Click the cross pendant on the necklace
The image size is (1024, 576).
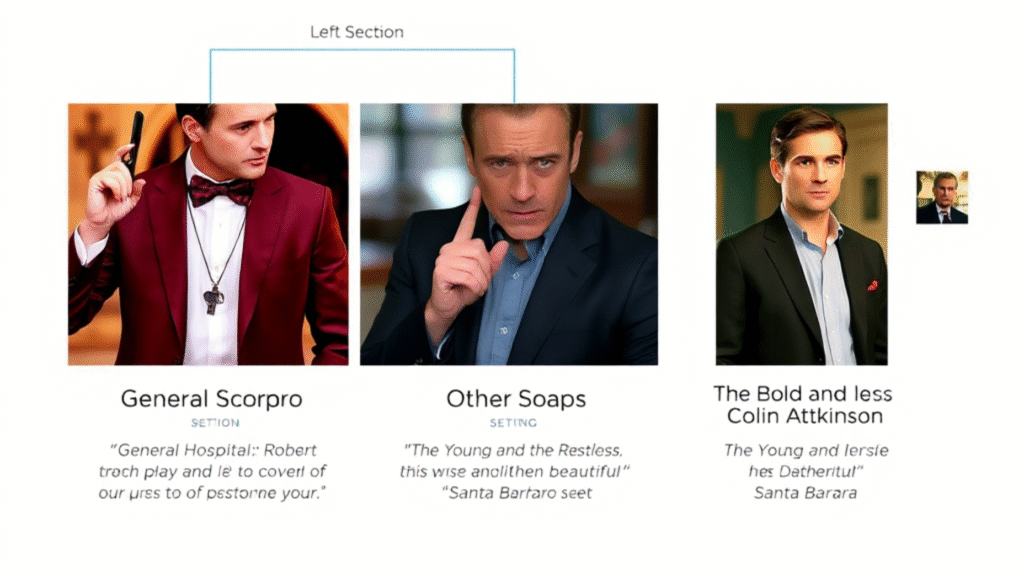(213, 300)
